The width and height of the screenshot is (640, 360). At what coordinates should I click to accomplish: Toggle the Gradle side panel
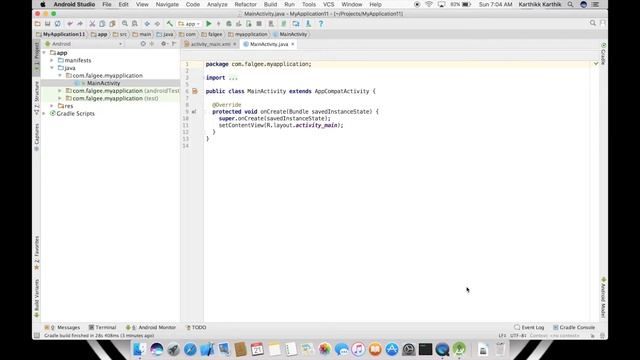click(603, 53)
